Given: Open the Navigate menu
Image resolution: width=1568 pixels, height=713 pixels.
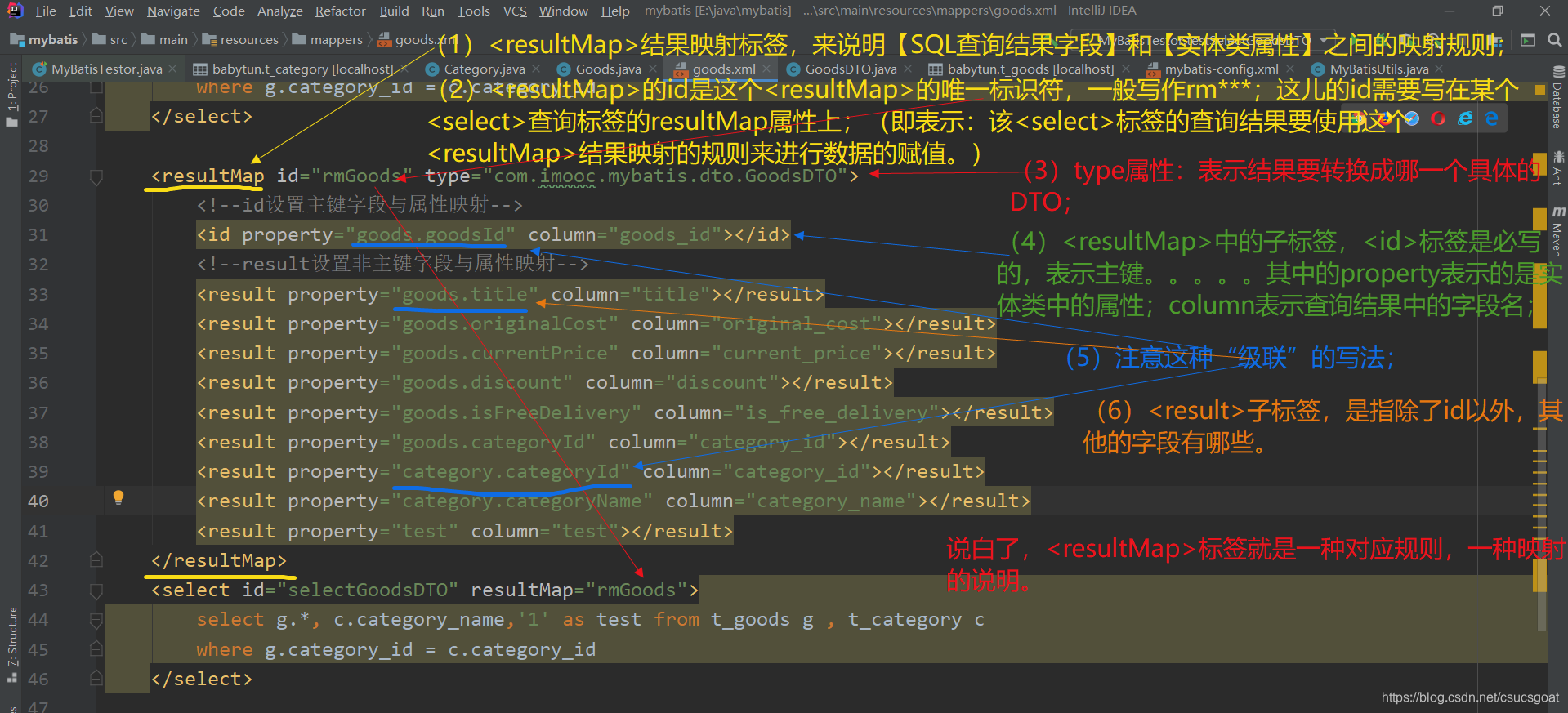Looking at the screenshot, I should [x=173, y=11].
